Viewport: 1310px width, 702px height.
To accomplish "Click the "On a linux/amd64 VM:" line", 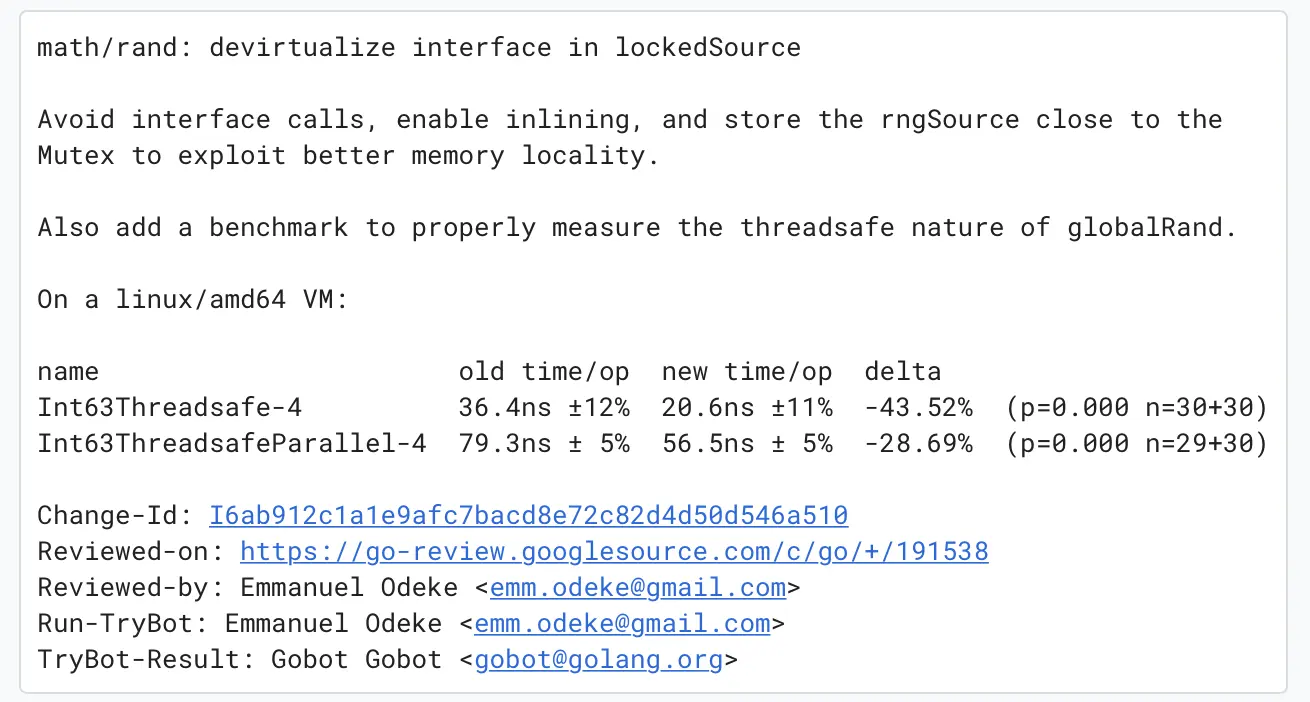I will pos(193,300).
